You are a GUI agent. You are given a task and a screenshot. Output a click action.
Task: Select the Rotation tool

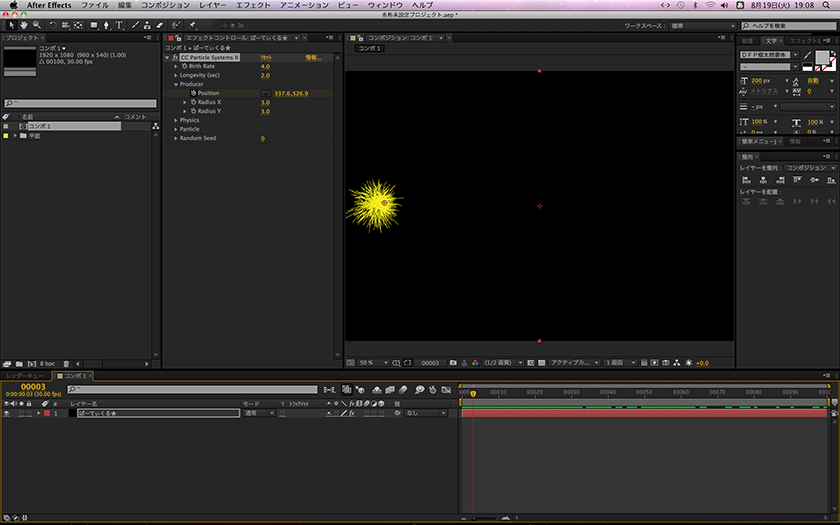(52, 25)
